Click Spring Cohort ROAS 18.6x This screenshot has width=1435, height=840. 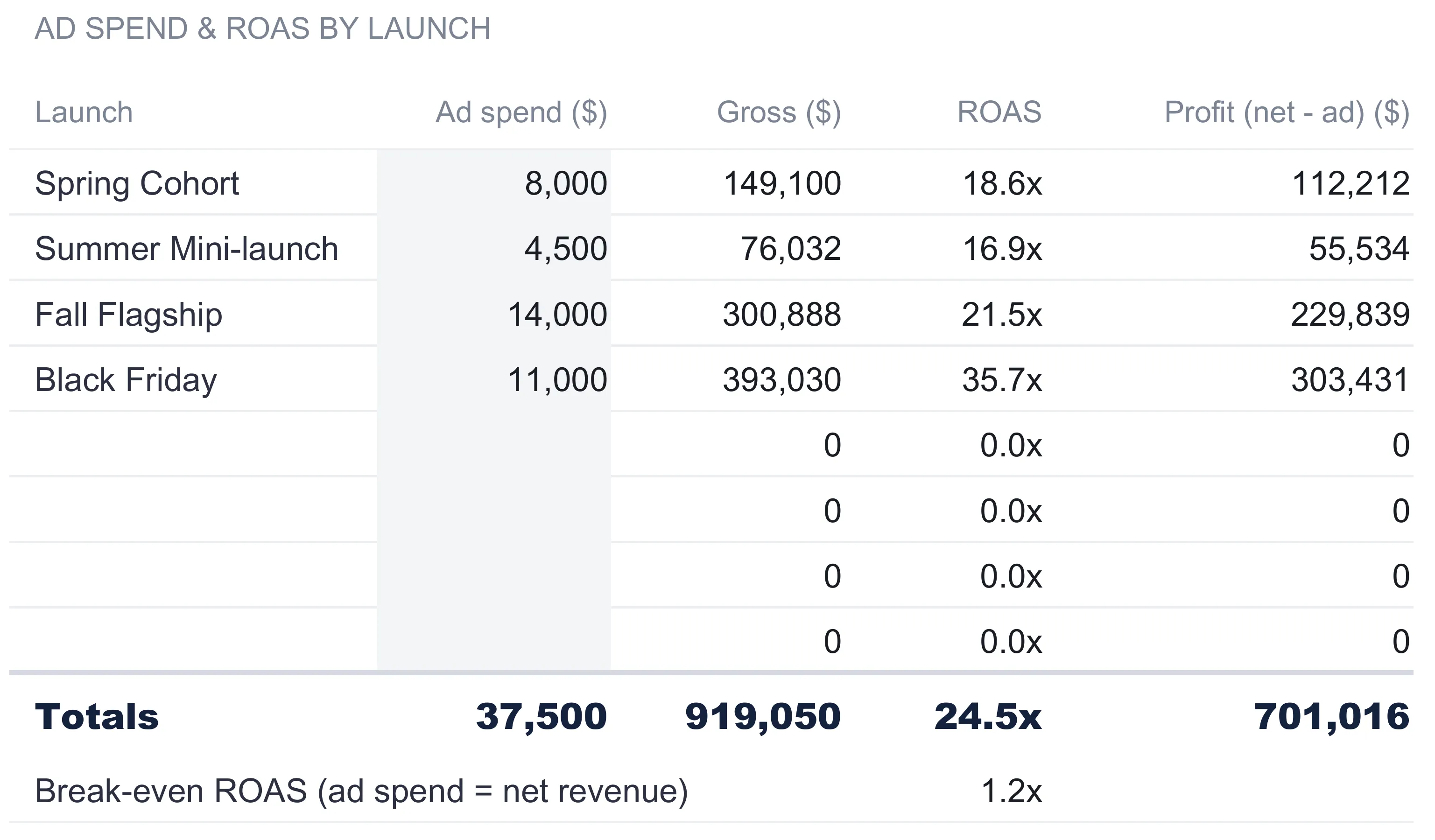click(1002, 184)
